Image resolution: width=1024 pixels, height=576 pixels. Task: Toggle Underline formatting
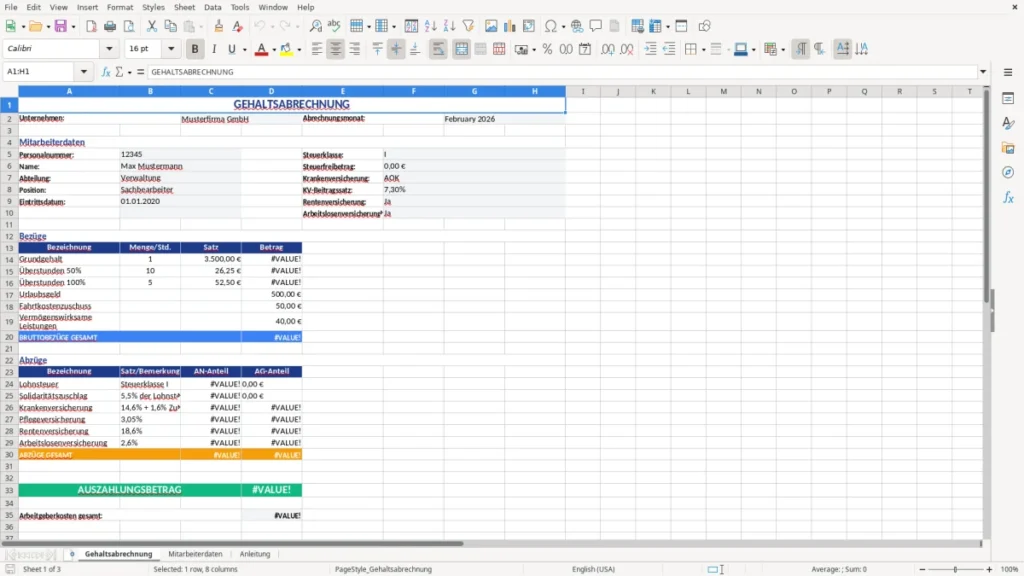point(232,49)
